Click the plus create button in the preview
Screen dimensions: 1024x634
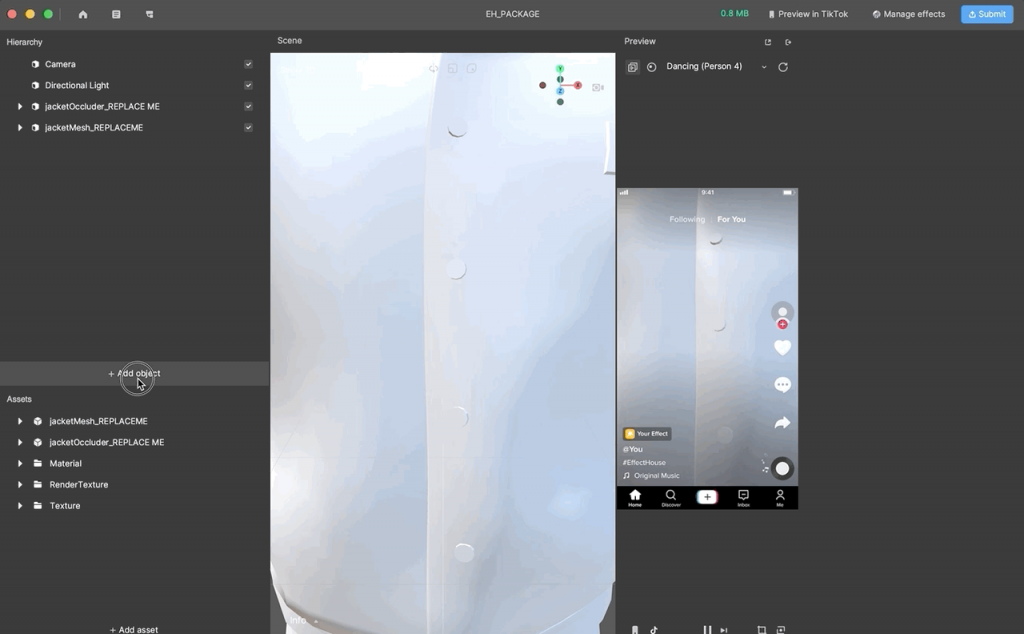(707, 497)
